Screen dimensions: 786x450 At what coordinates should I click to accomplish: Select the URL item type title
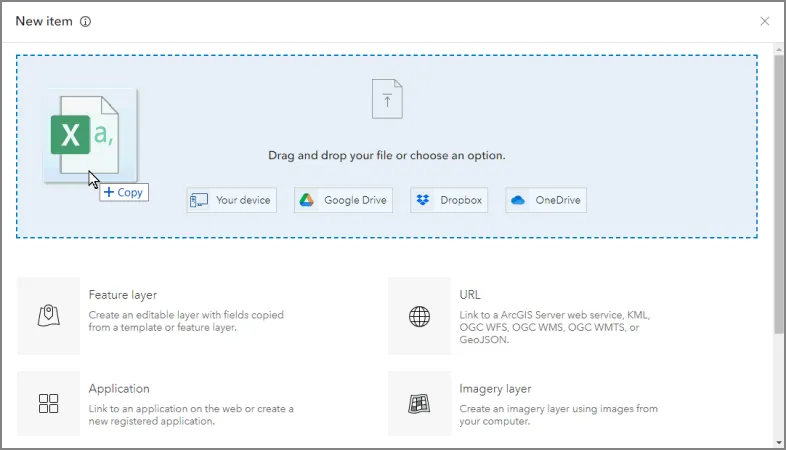coord(470,295)
